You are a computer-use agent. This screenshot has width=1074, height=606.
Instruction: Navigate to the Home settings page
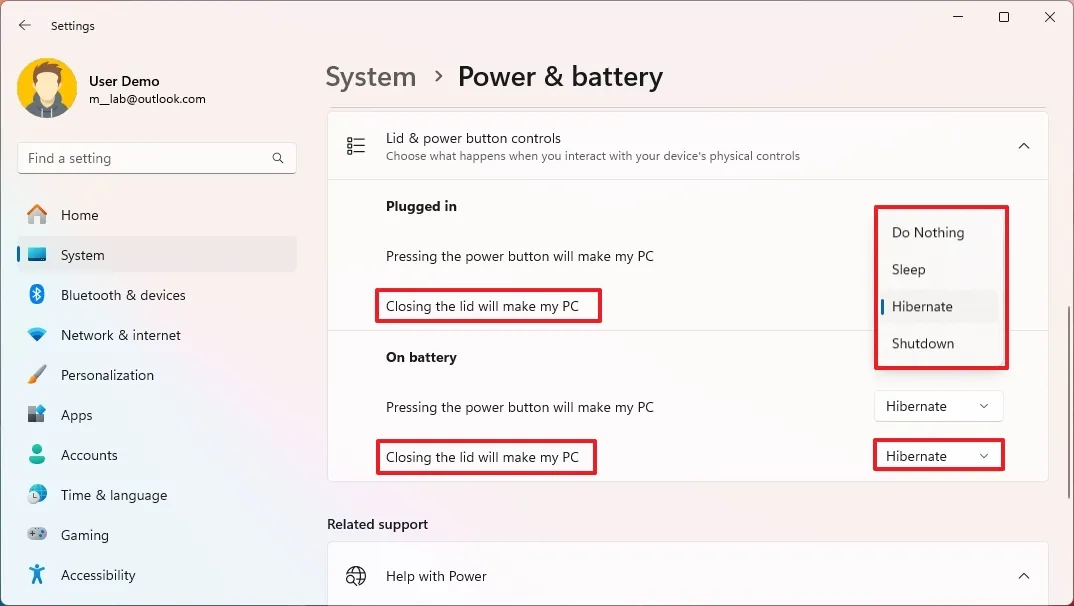tap(80, 215)
